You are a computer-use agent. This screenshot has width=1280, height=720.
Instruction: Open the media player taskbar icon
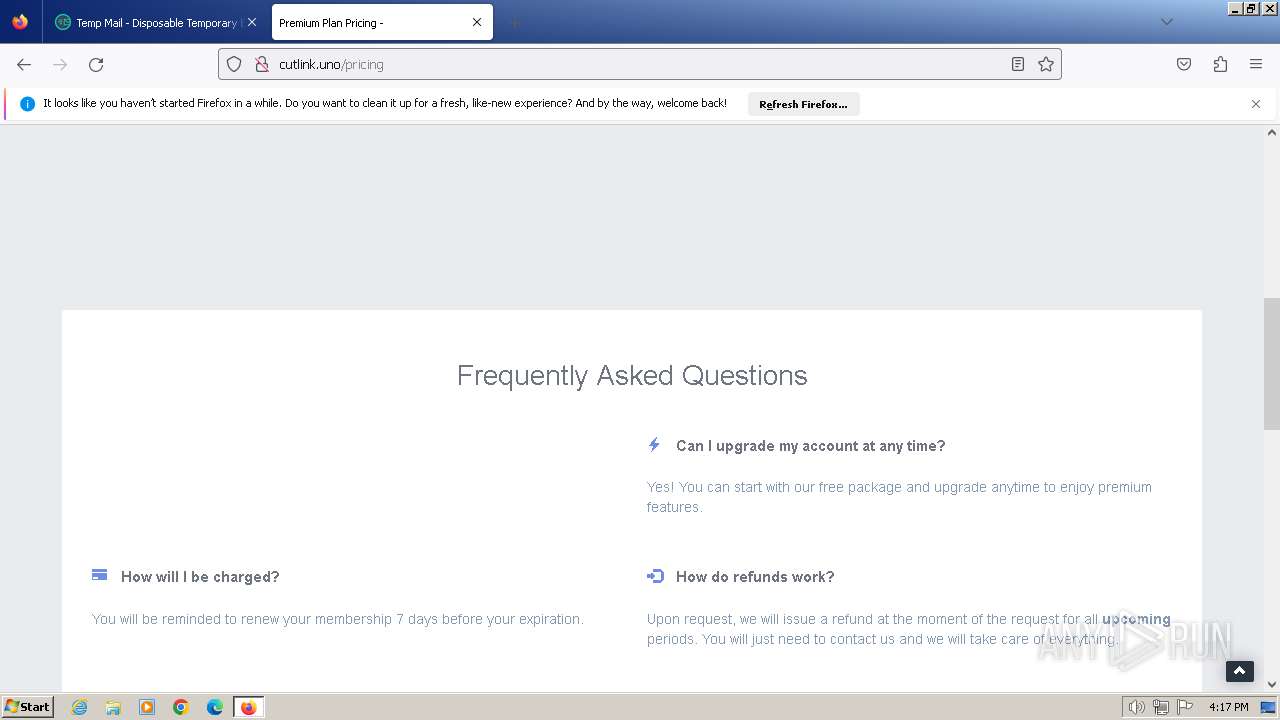point(147,707)
